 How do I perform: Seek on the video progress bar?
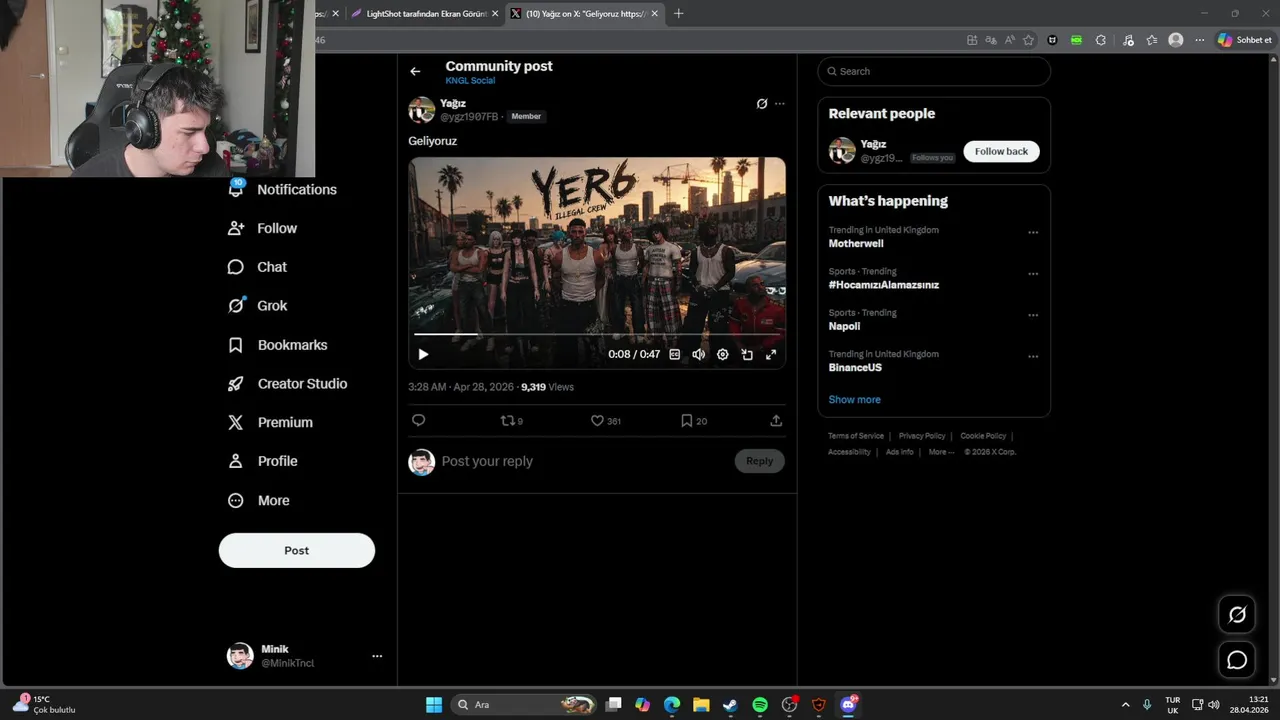[597, 334]
